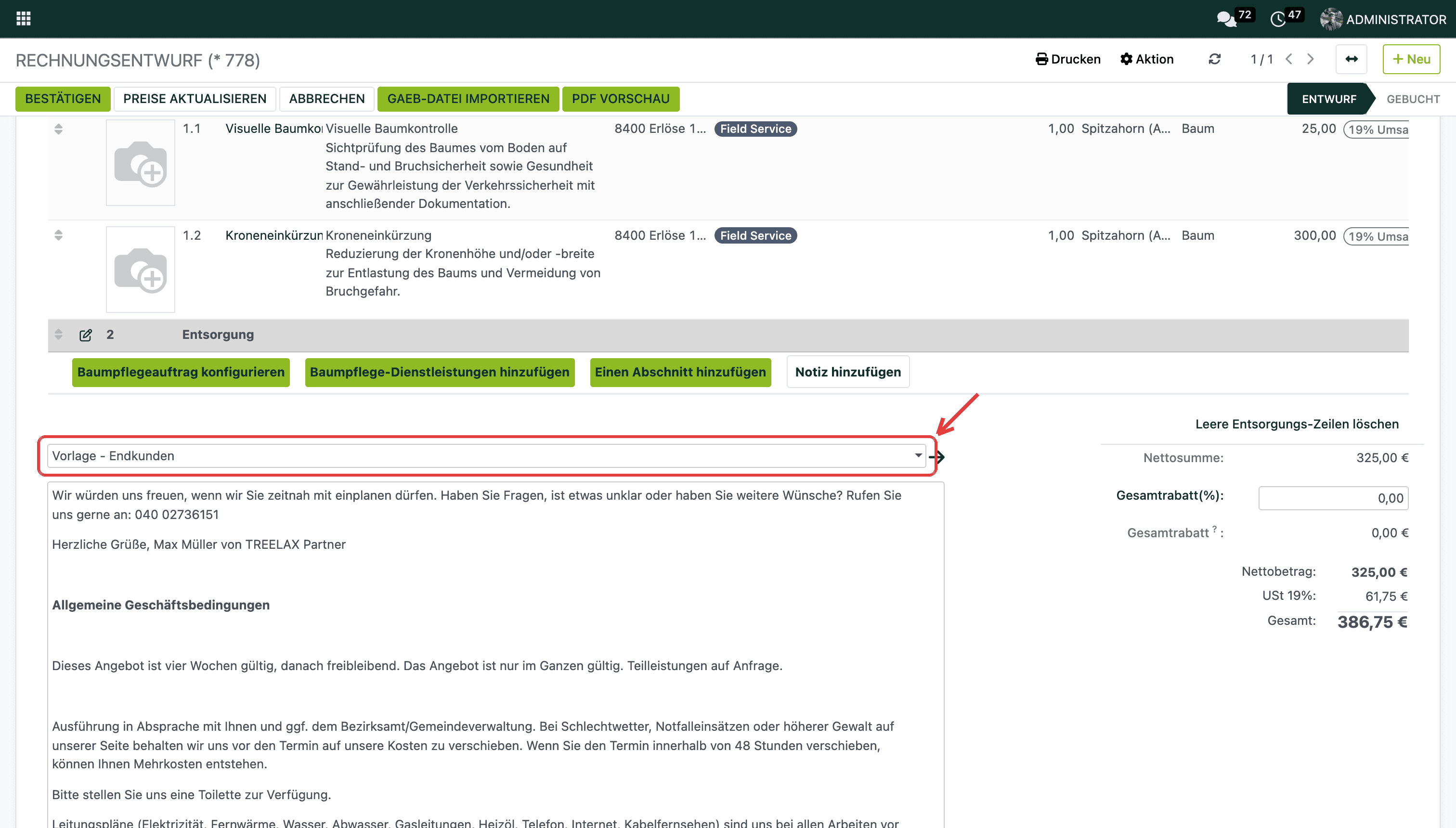Grab the Entsorgung section reorder handle
Viewport: 1456px width, 828px height.
coord(59,335)
